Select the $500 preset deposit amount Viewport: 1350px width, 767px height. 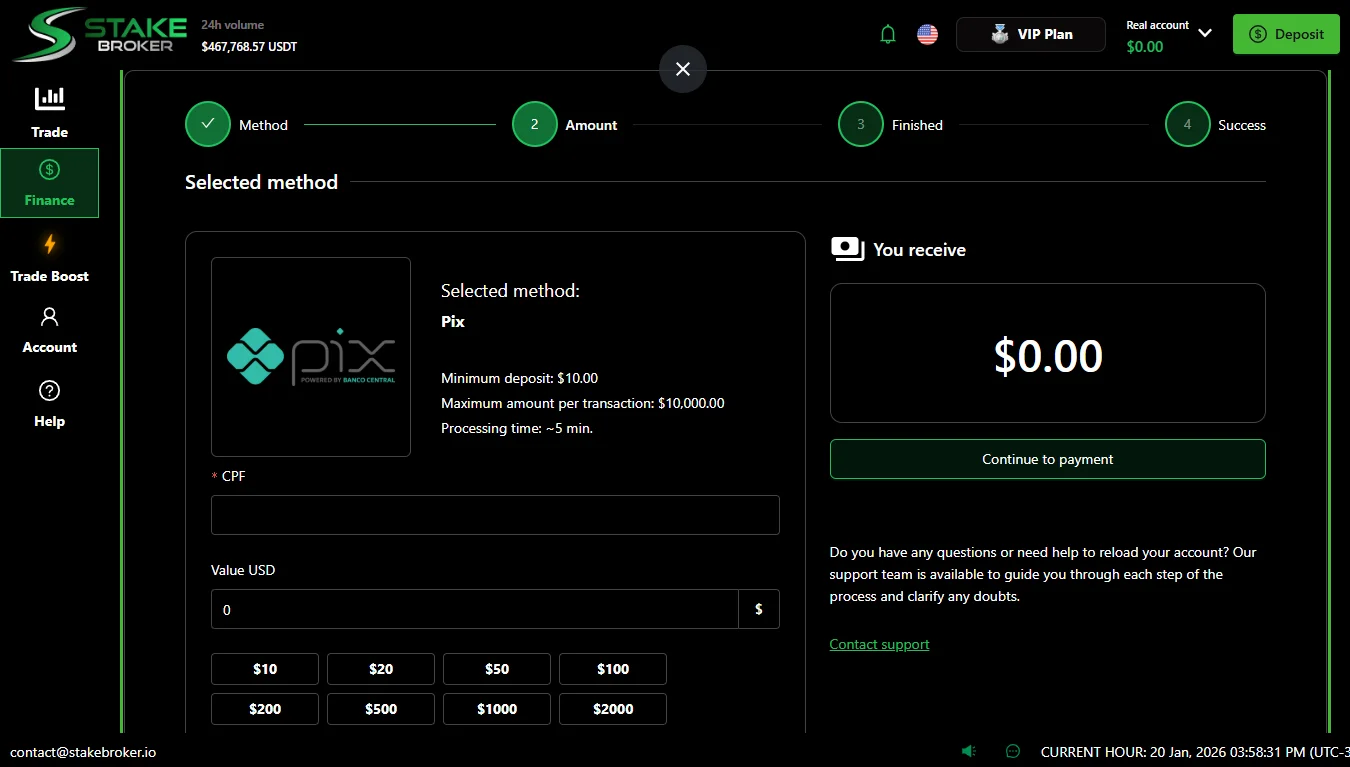pyautogui.click(x=381, y=709)
